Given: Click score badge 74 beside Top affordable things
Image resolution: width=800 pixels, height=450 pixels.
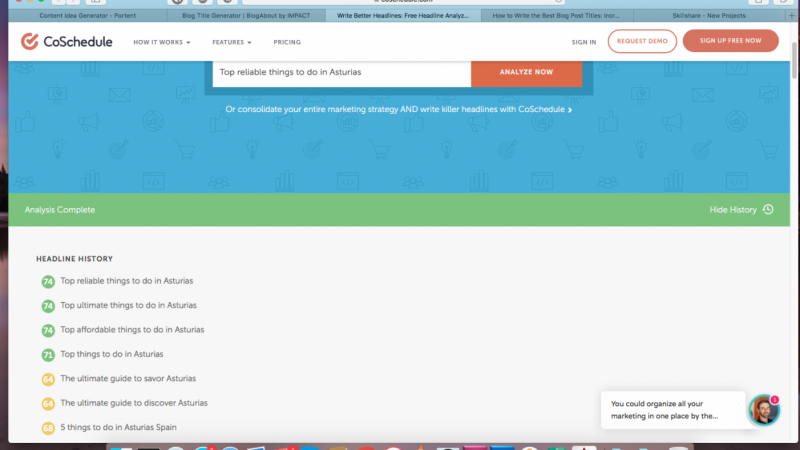Looking at the screenshot, I should tap(48, 331).
